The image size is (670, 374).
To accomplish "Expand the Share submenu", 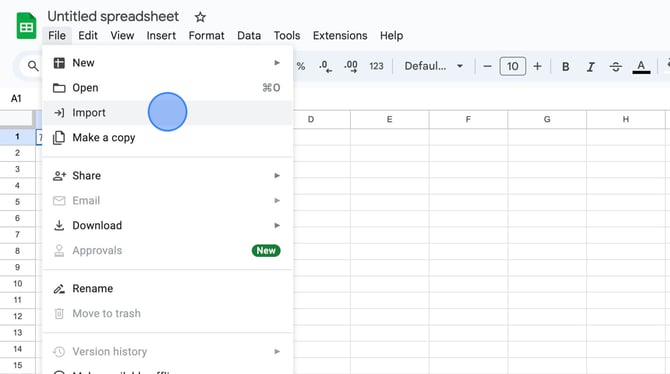I will 168,176.
